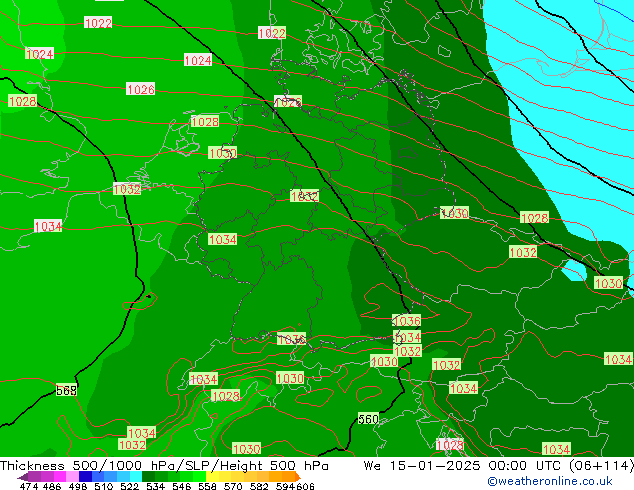Click the legend value 498
This screenshot has width=634, height=490.
coord(78,486)
